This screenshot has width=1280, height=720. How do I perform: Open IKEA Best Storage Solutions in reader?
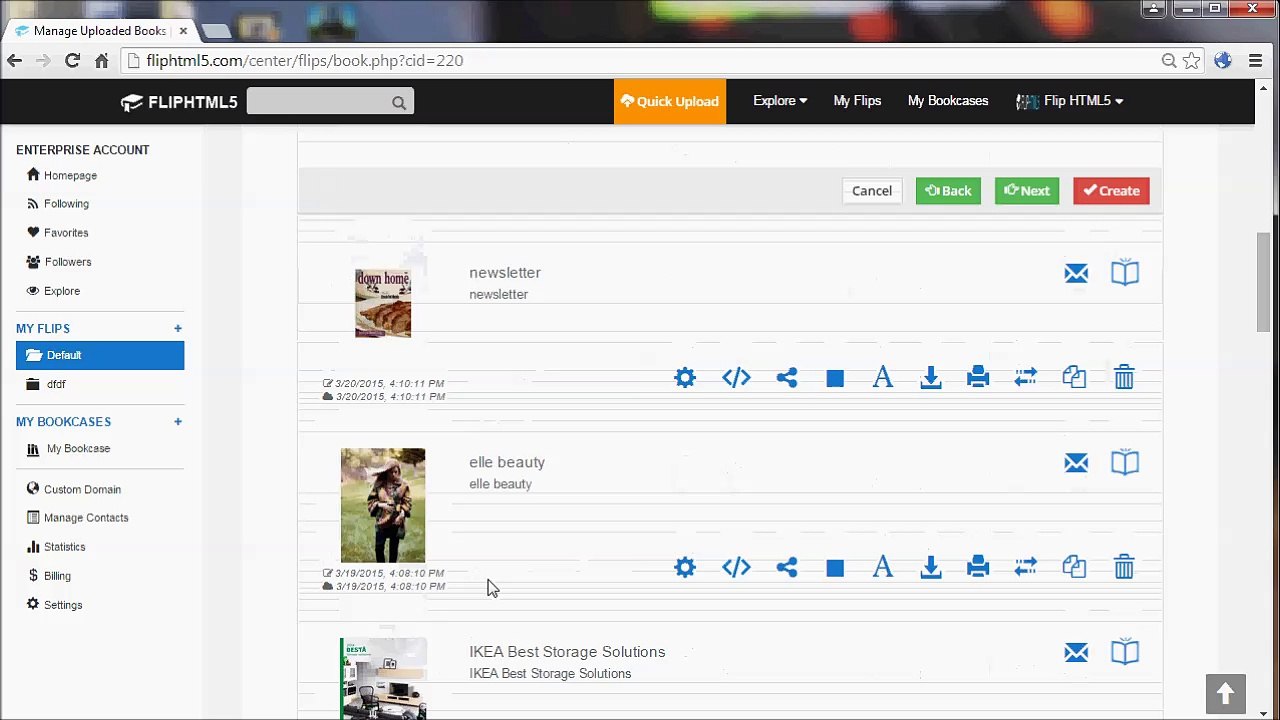tap(1125, 653)
